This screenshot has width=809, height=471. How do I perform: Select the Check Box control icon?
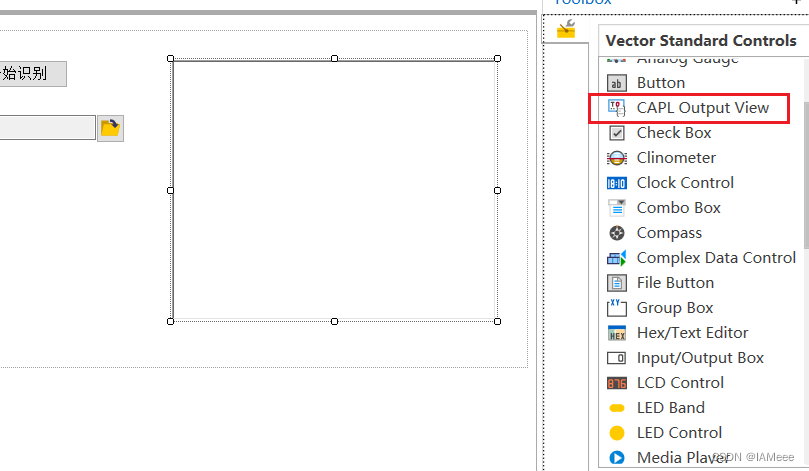click(x=617, y=133)
